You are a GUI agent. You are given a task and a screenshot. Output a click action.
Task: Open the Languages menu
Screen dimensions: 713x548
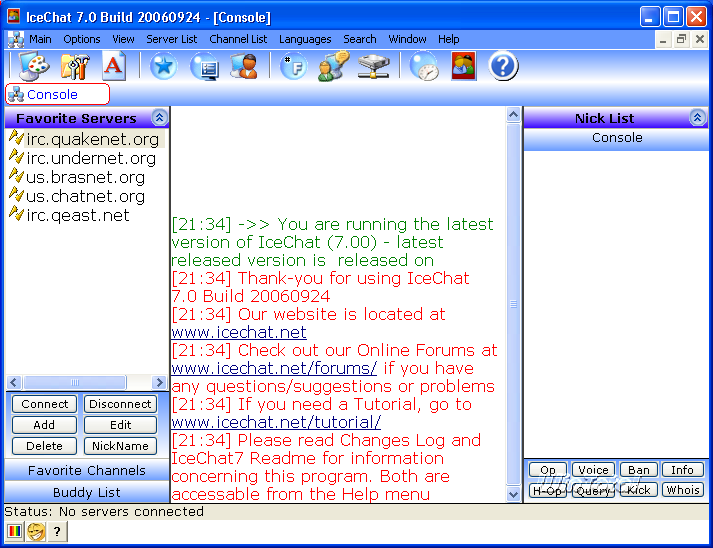(305, 39)
